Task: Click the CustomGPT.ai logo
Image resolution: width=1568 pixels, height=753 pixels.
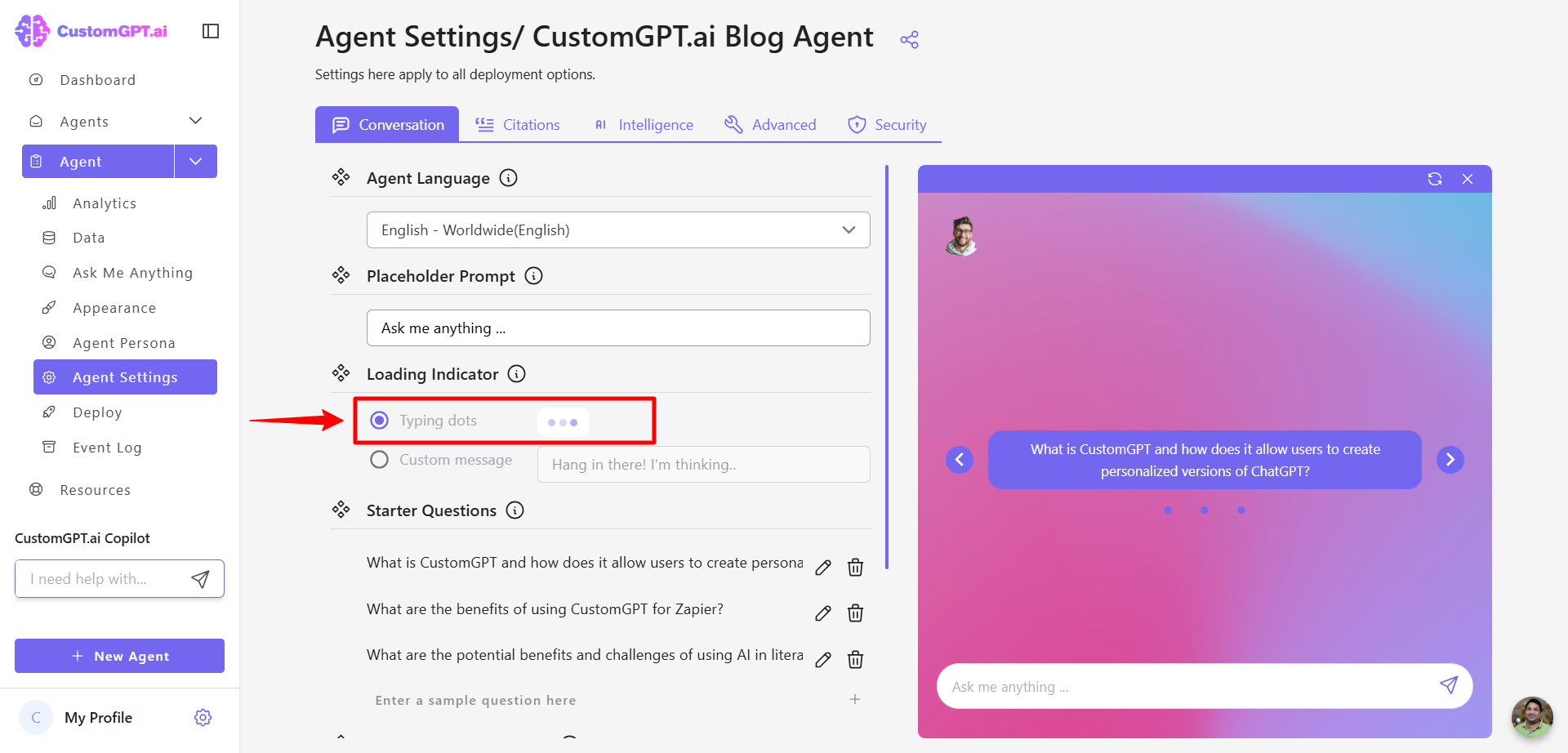Action: (x=91, y=31)
